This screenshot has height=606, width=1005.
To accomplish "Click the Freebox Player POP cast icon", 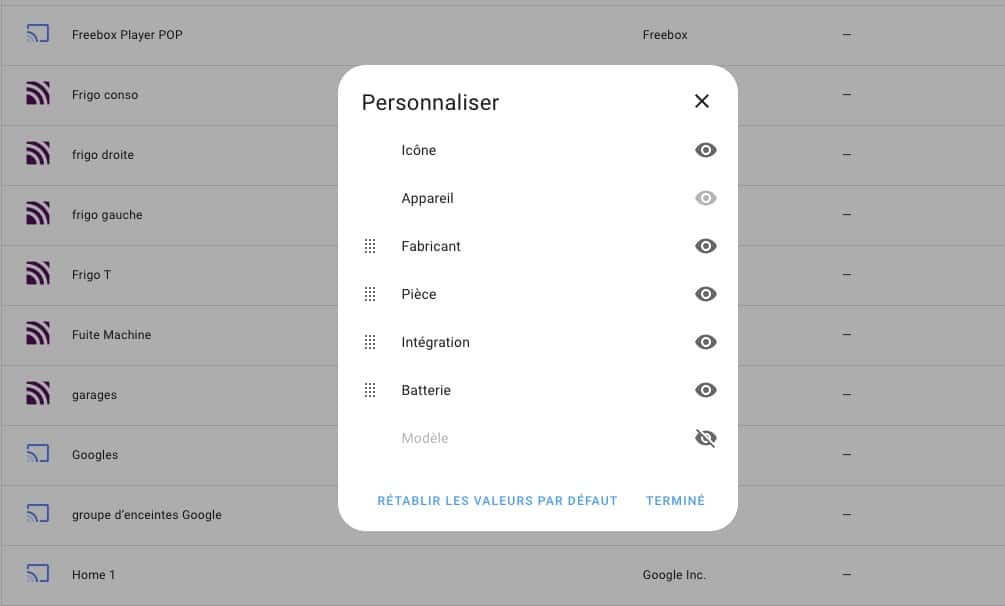I will pyautogui.click(x=38, y=33).
